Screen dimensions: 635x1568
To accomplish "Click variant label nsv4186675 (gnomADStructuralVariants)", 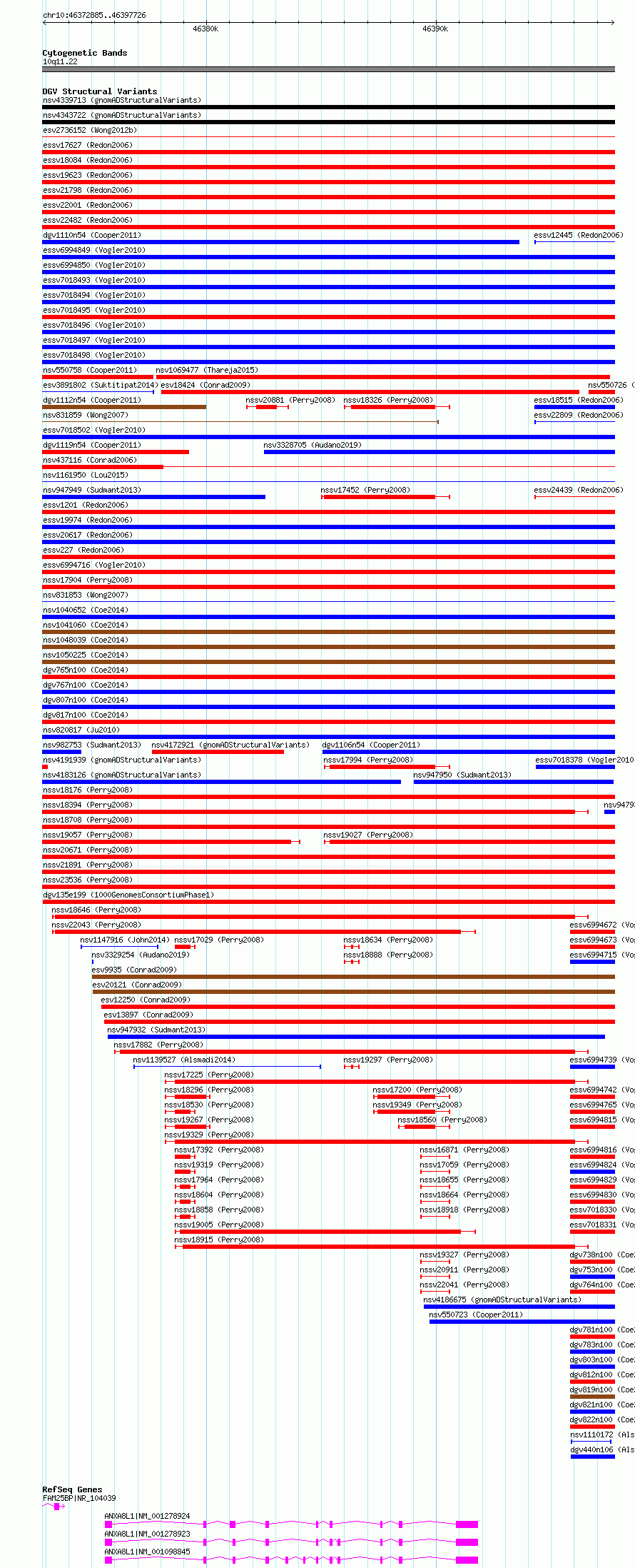I will (502, 1300).
